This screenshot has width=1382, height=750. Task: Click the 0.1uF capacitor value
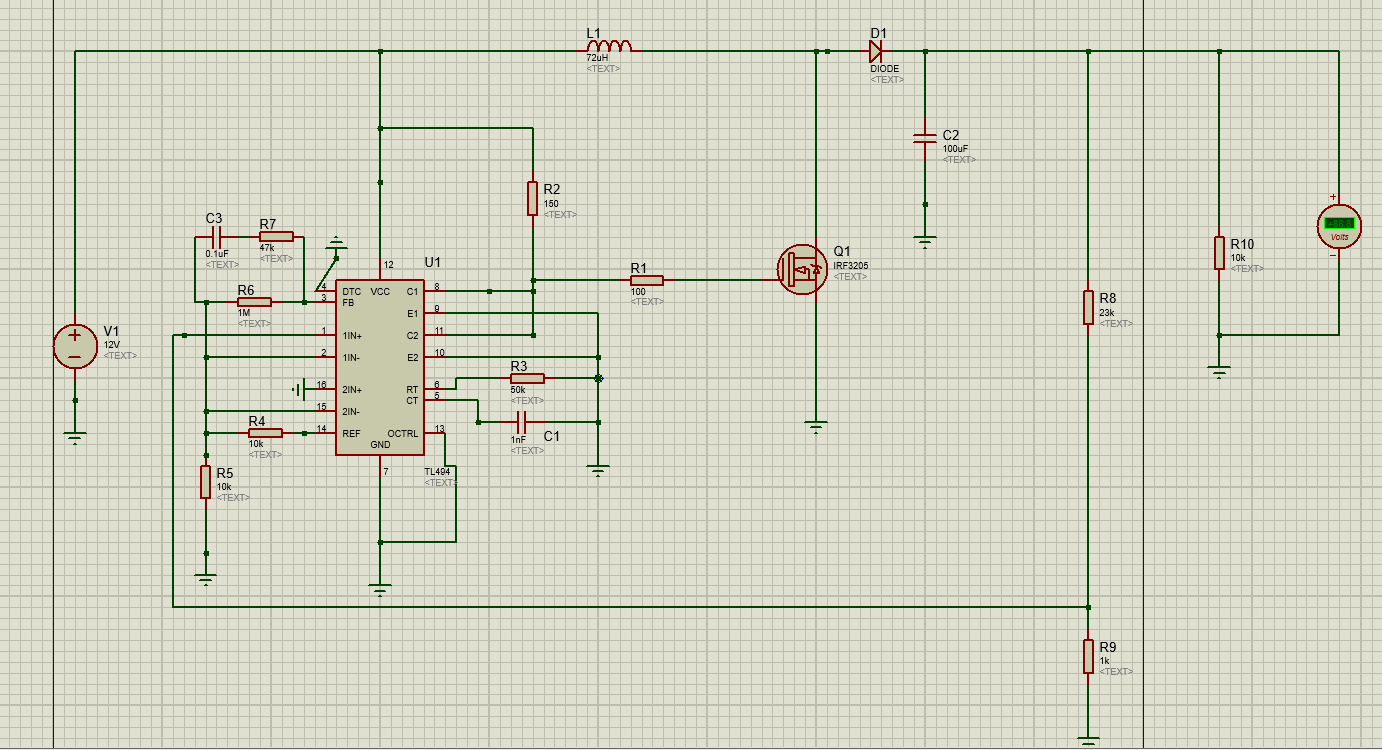217,254
